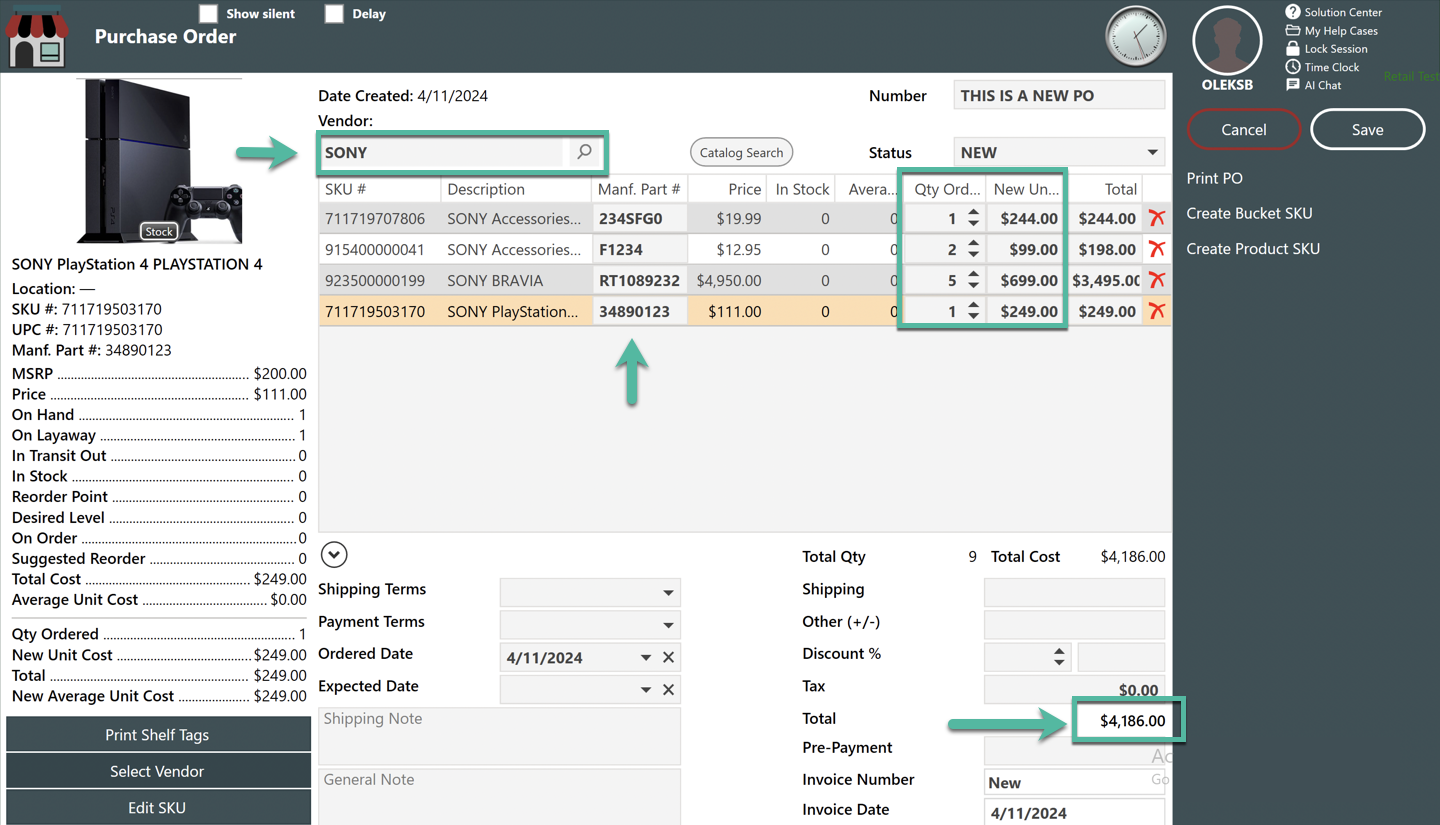
Task: Click the Total column header
Action: 1105,189
